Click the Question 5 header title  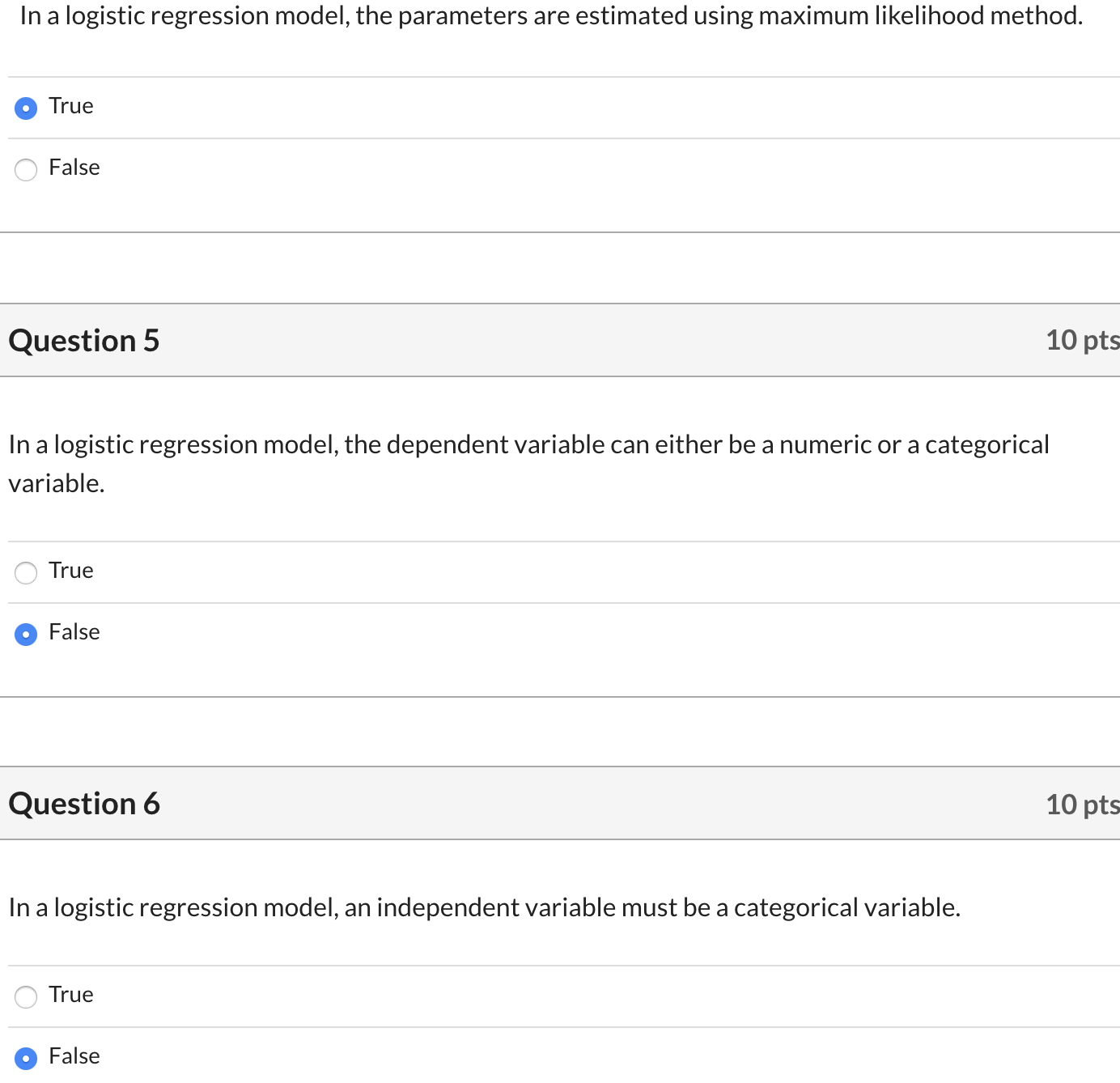point(84,341)
